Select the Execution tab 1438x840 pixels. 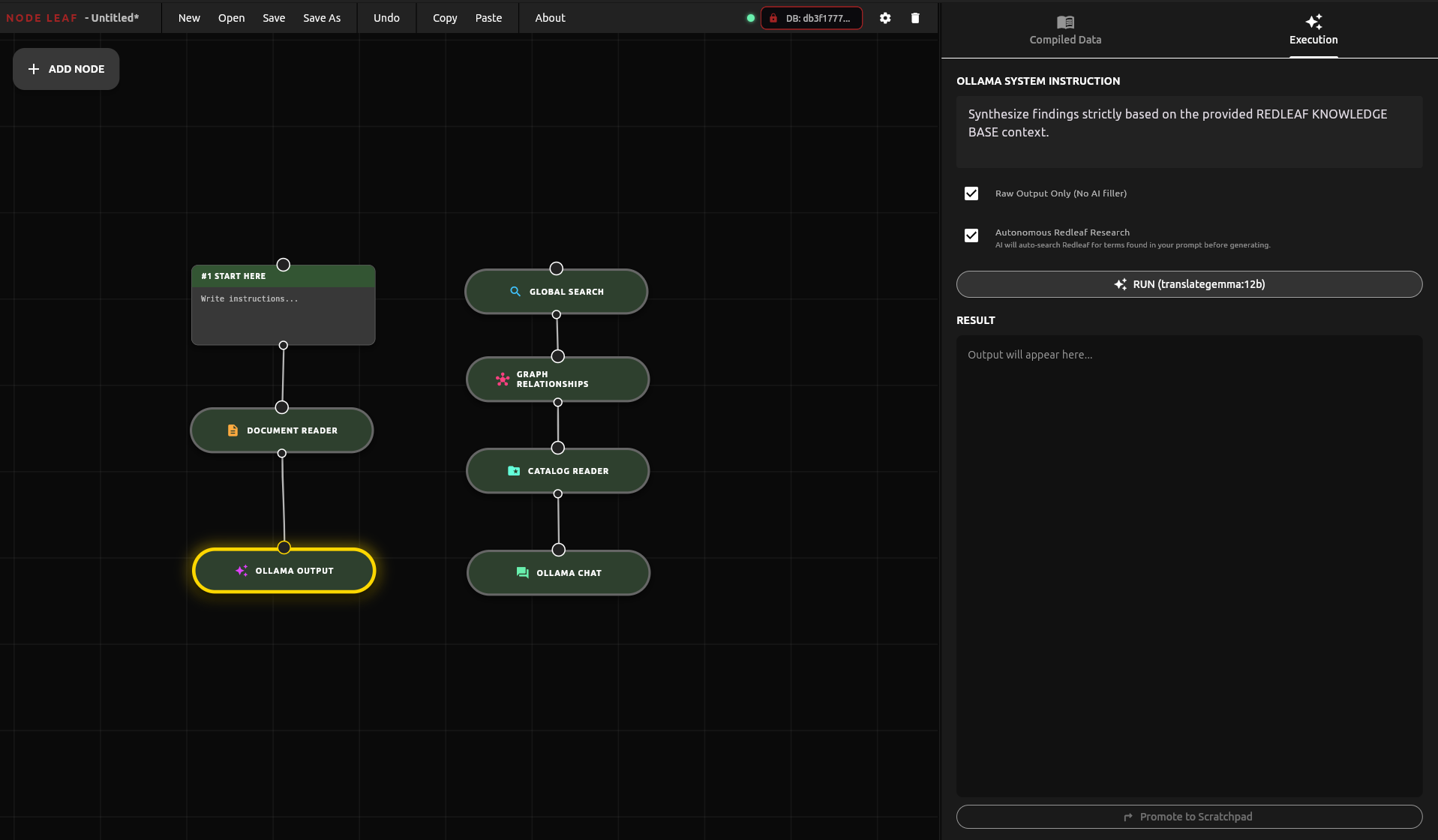click(1313, 30)
